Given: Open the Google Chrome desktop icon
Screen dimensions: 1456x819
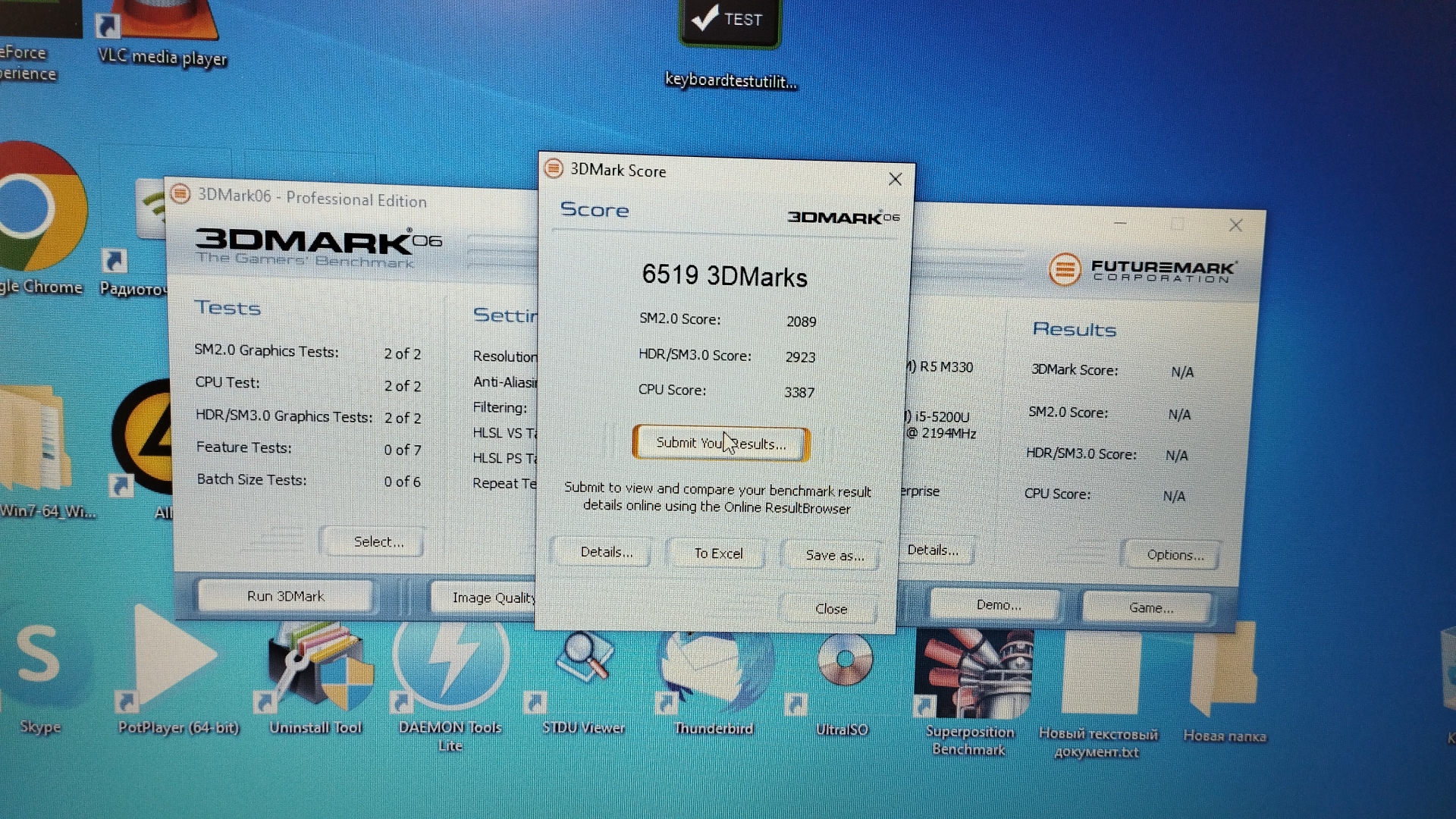Looking at the screenshot, I should click(x=41, y=220).
